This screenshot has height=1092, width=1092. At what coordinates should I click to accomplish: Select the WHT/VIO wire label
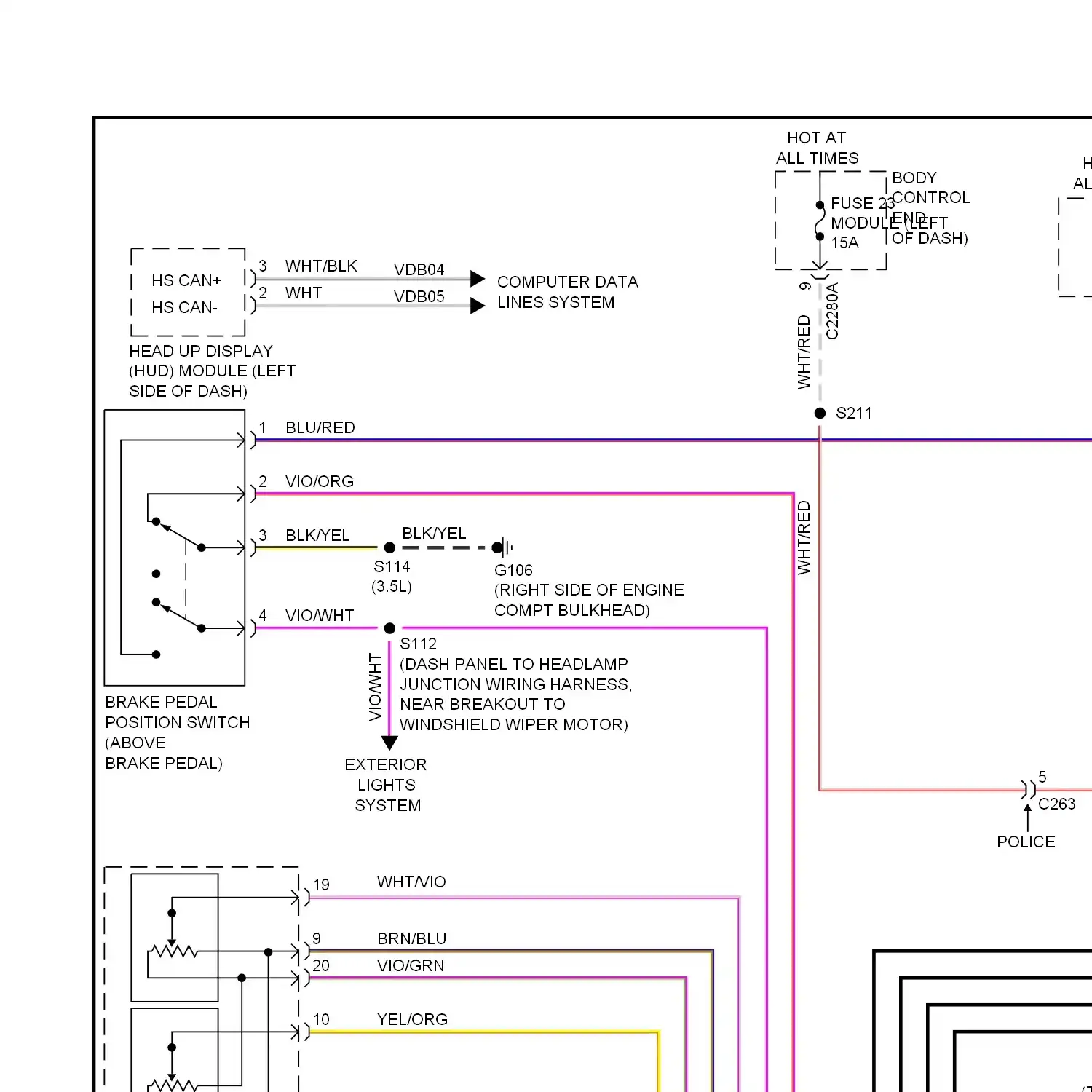tap(411, 882)
